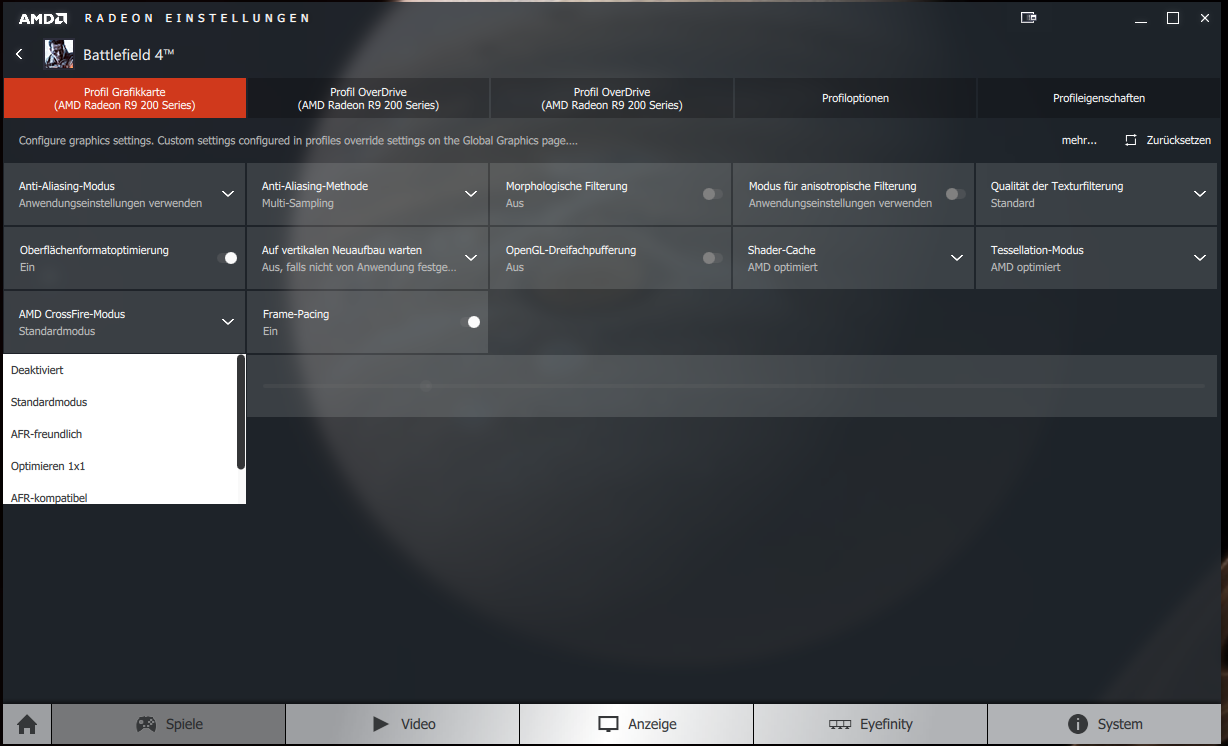Screen dimensions: 1228x746
Task: Toggle Modus für anisotropische Filterung switch
Action: tap(956, 194)
